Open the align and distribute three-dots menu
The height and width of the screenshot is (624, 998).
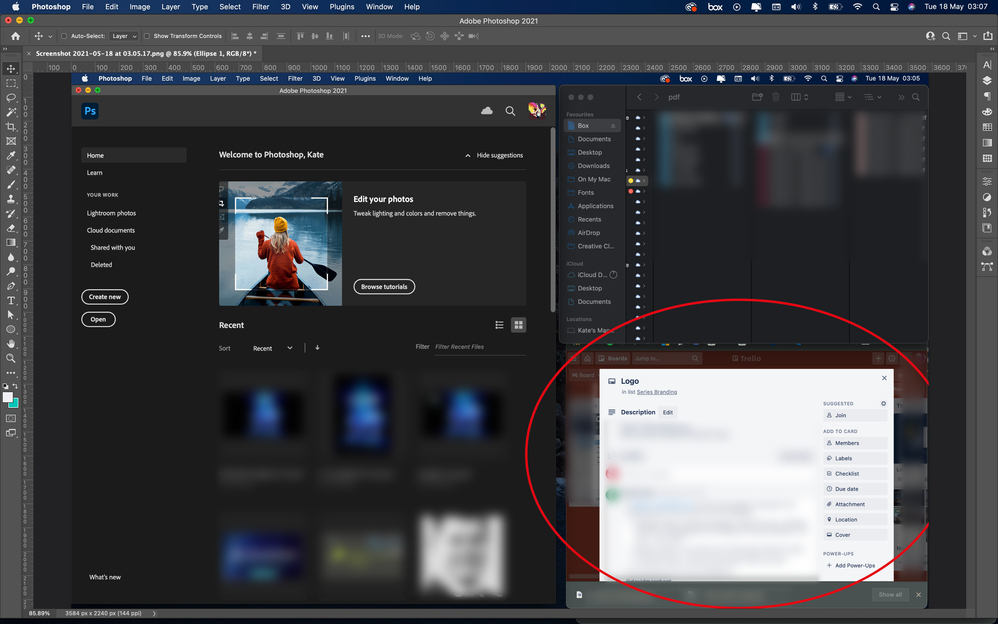365,36
